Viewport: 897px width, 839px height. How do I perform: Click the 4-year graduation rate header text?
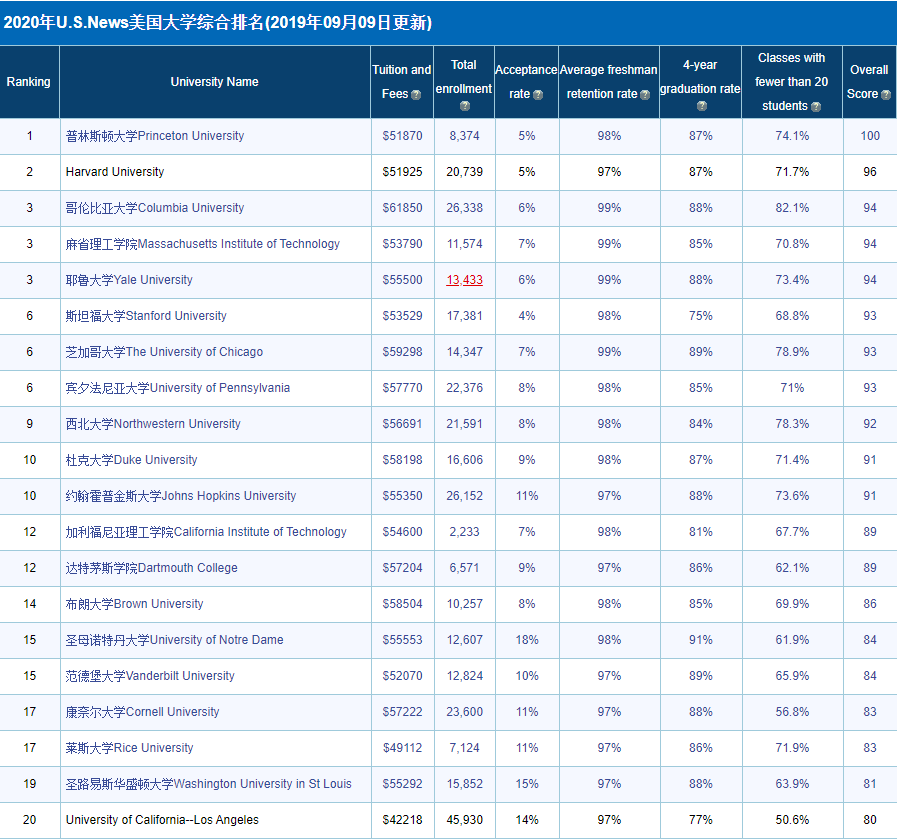coord(700,77)
